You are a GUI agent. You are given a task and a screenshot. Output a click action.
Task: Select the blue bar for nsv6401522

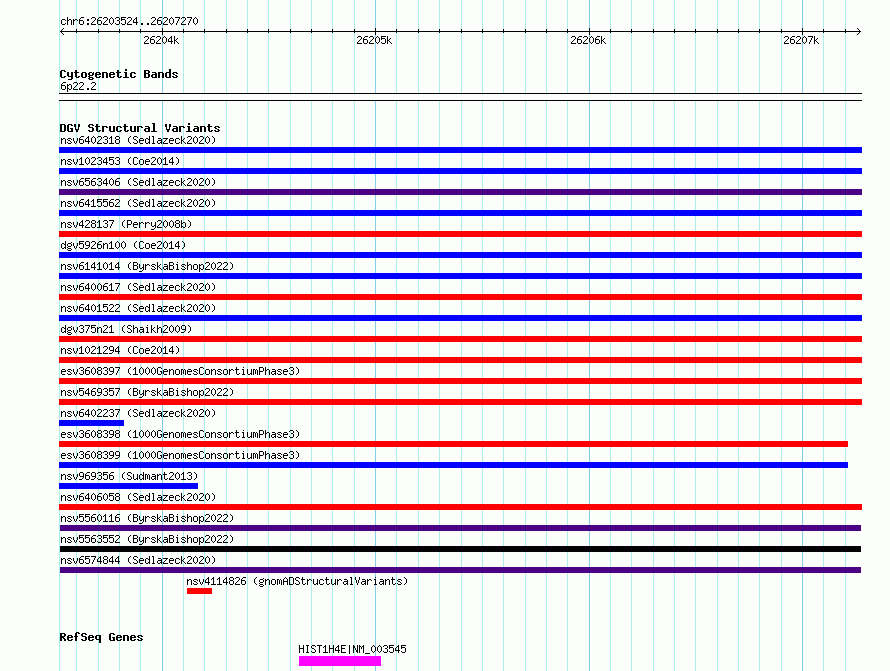460,318
